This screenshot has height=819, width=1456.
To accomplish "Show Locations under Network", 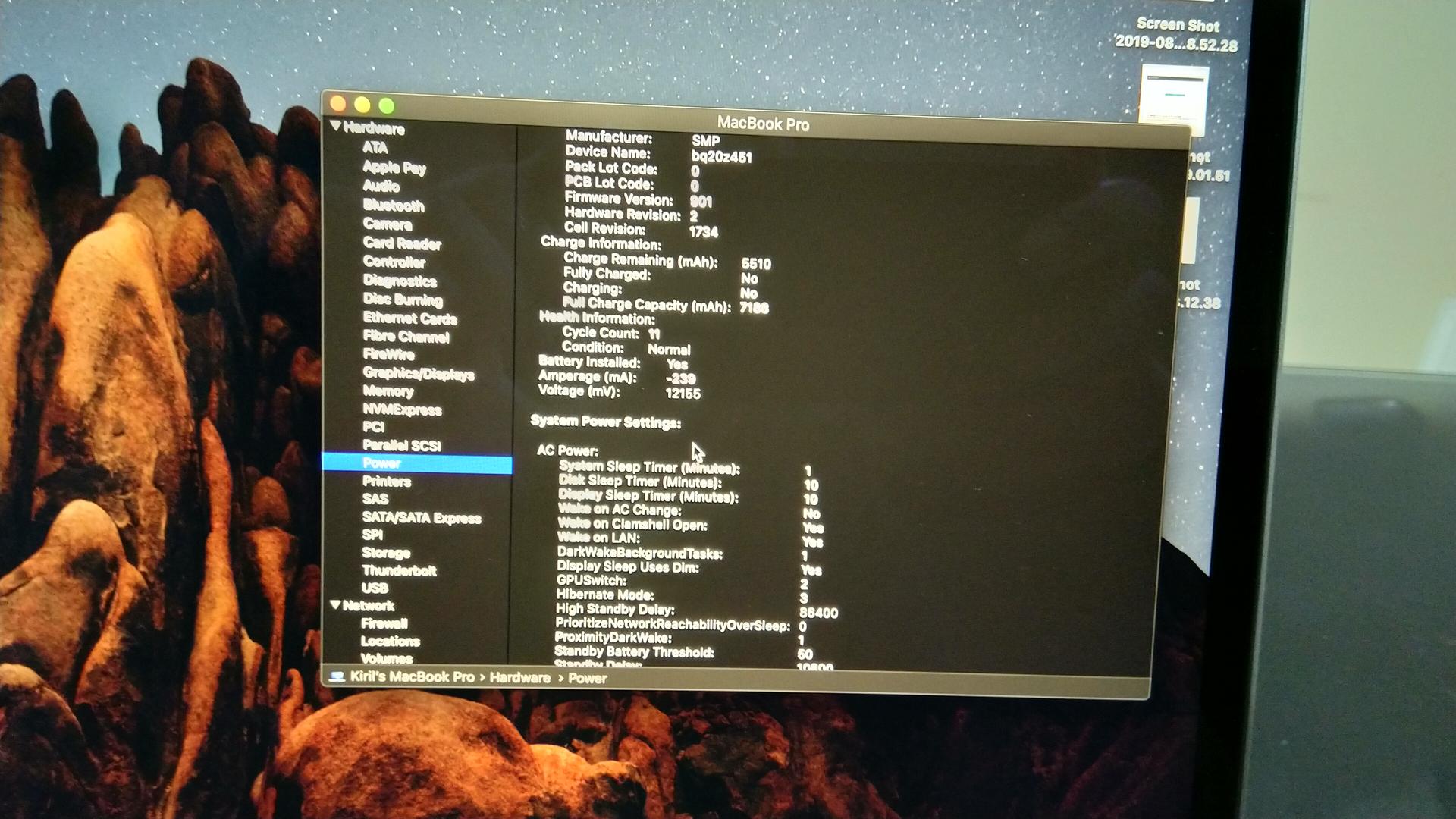I will pyautogui.click(x=390, y=641).
